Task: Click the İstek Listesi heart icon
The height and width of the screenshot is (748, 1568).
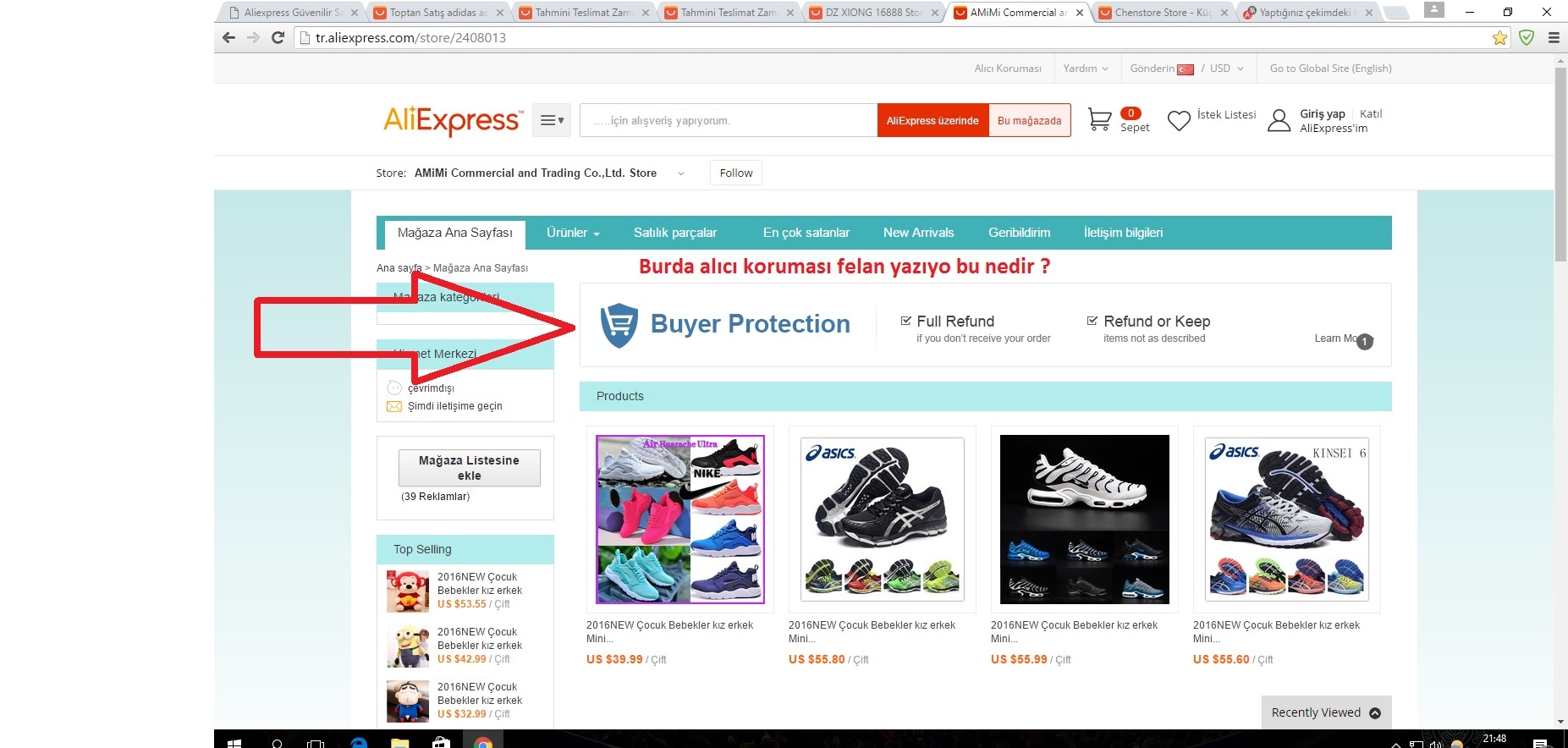Action: pyautogui.click(x=1179, y=121)
